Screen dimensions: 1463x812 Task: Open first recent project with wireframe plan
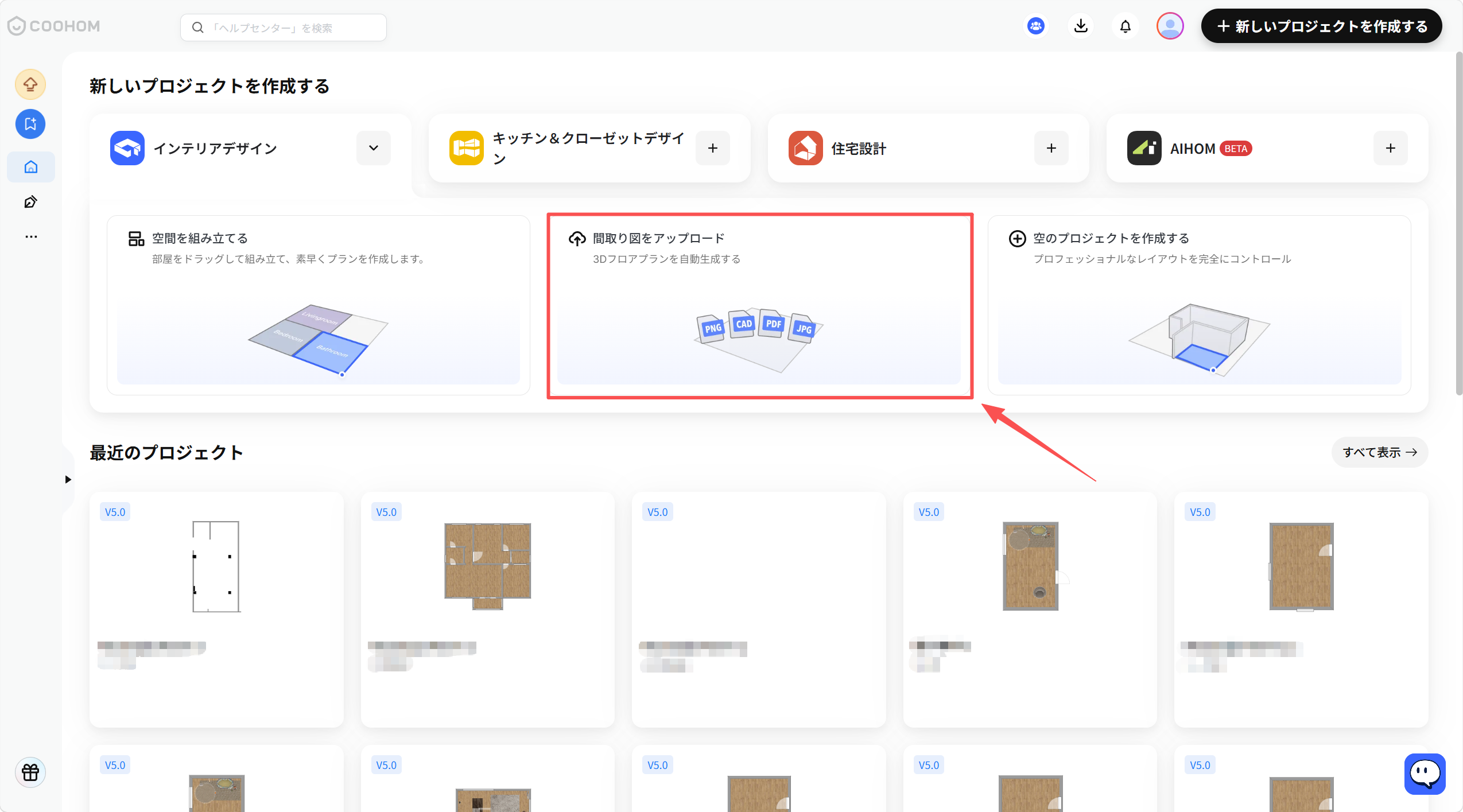(216, 609)
